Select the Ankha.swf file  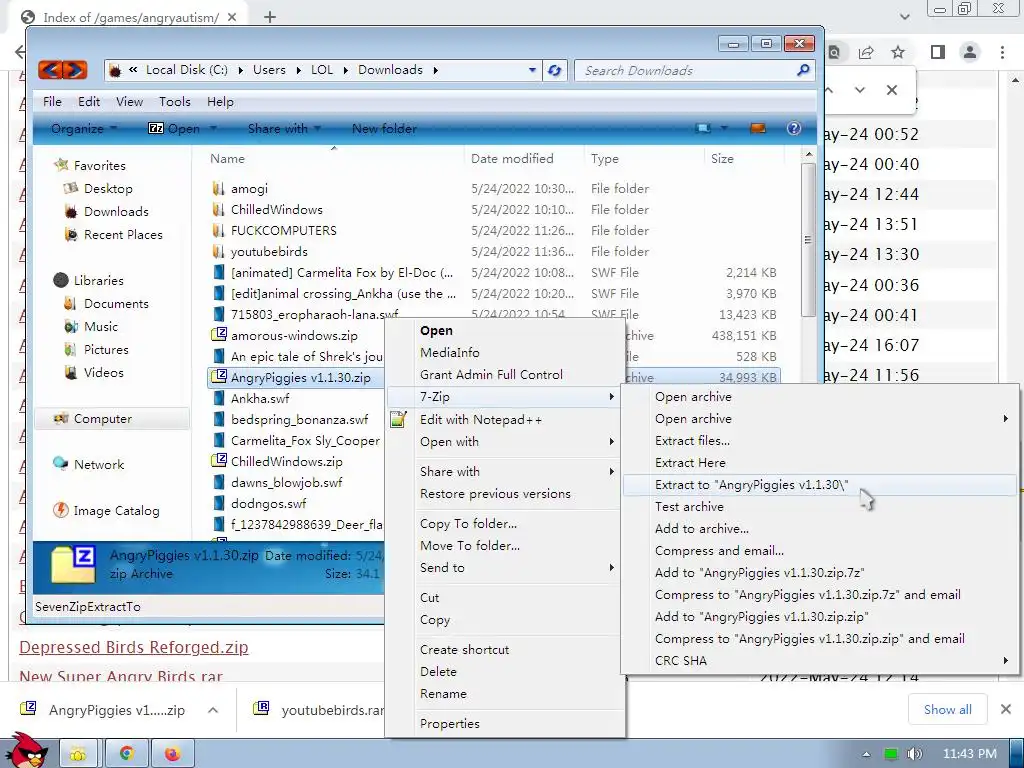tap(260, 398)
